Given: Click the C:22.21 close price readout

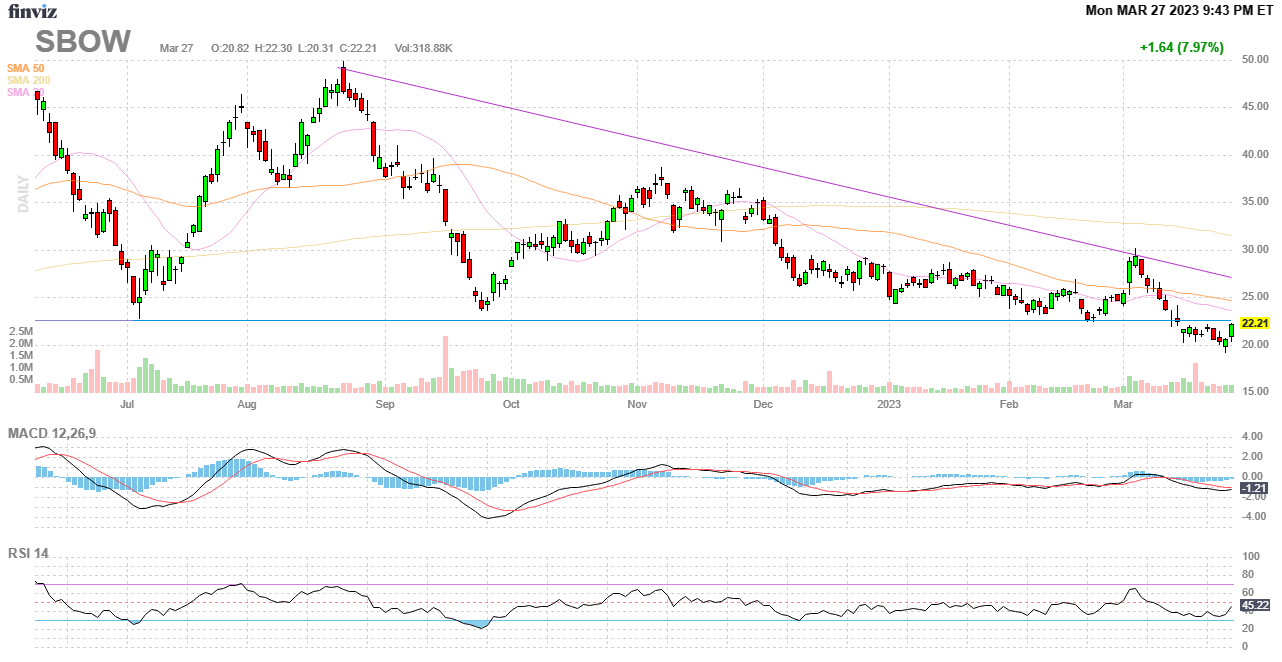Looking at the screenshot, I should click(x=357, y=48).
